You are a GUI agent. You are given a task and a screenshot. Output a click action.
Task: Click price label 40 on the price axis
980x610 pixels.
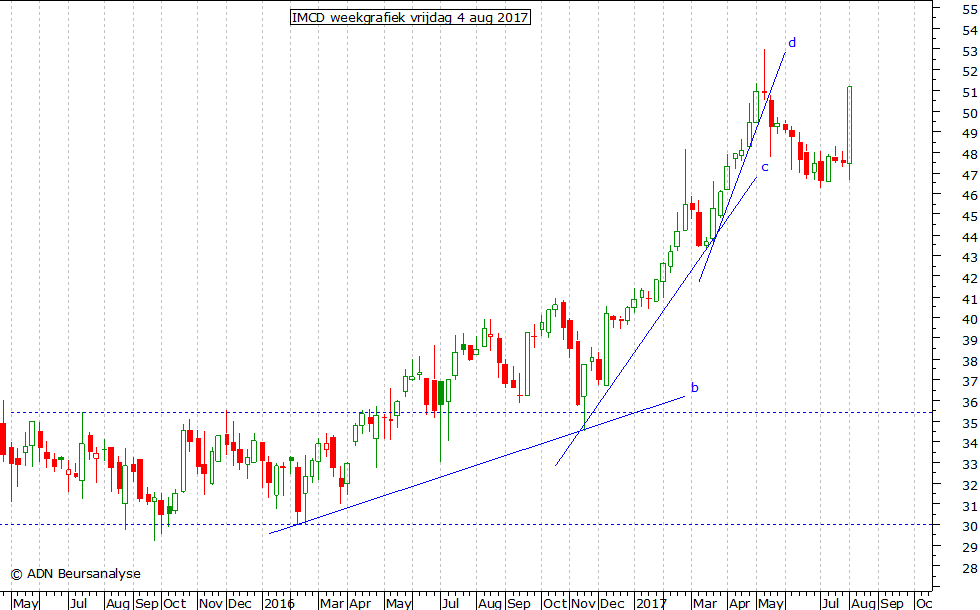tap(970, 320)
